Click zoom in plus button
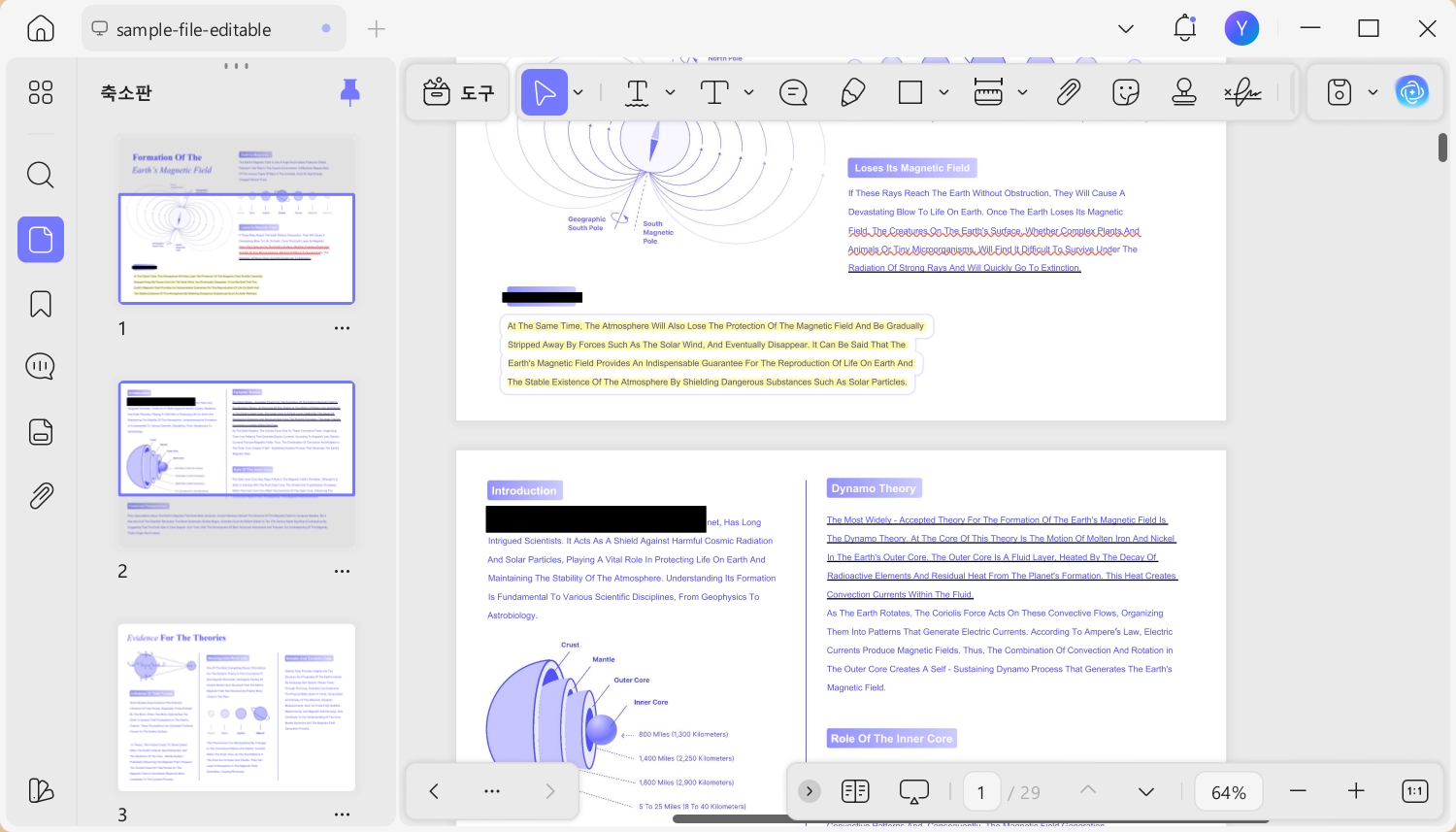 (1356, 791)
